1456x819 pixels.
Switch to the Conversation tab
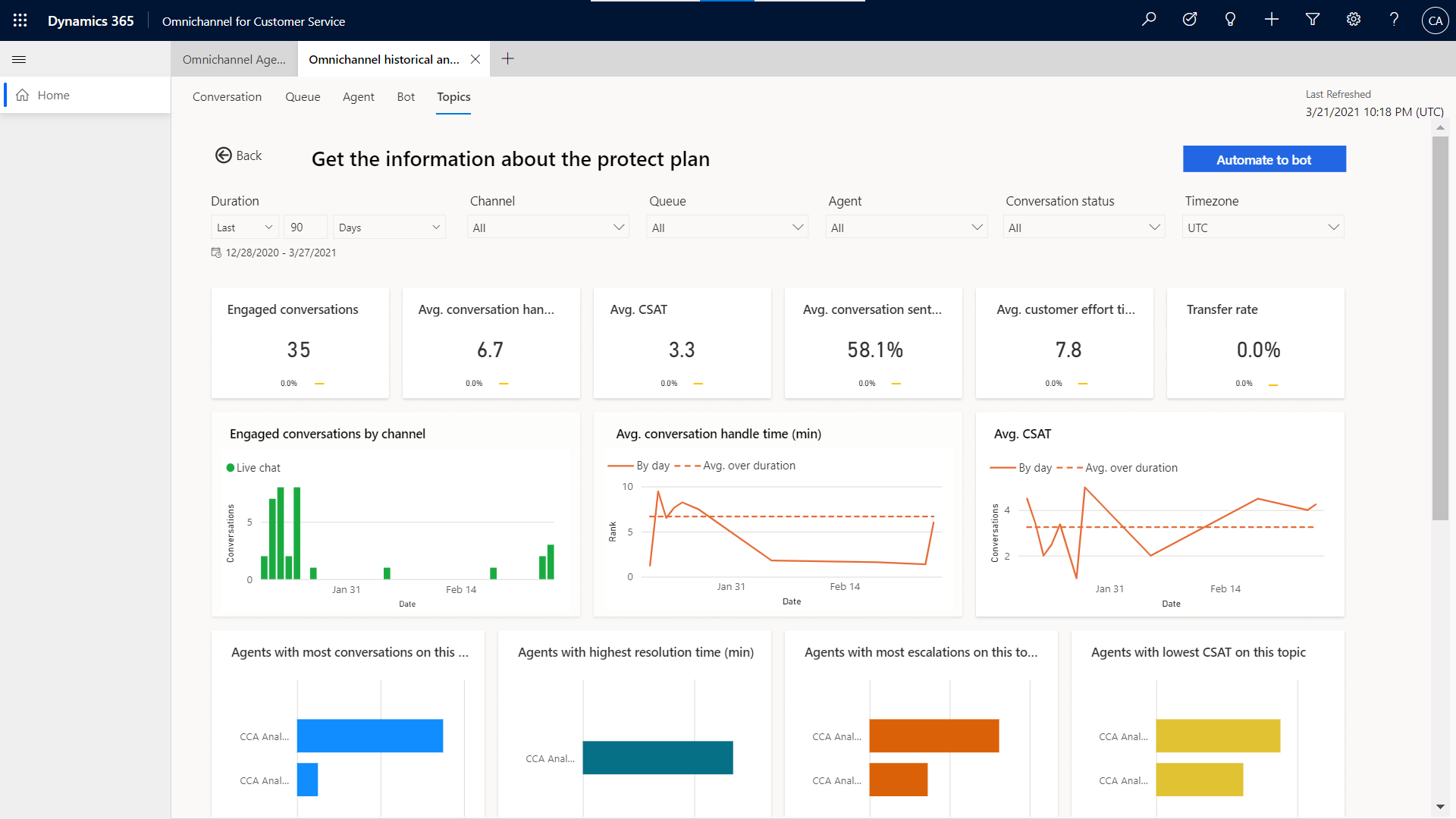226,96
